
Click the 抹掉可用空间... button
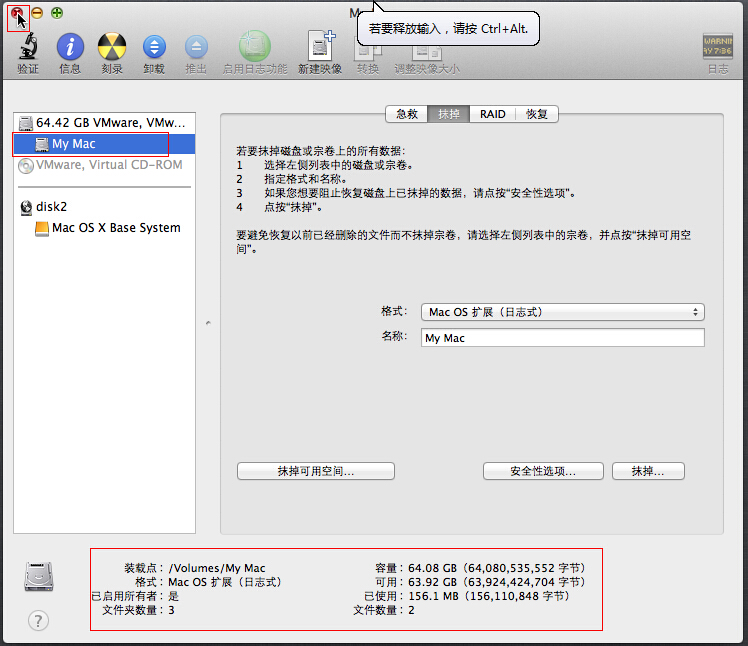coord(316,471)
